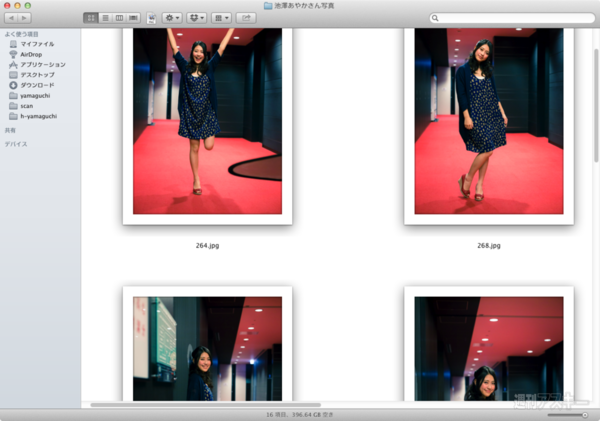Click the magnifying glass search icon
The width and height of the screenshot is (600, 421).
point(435,18)
